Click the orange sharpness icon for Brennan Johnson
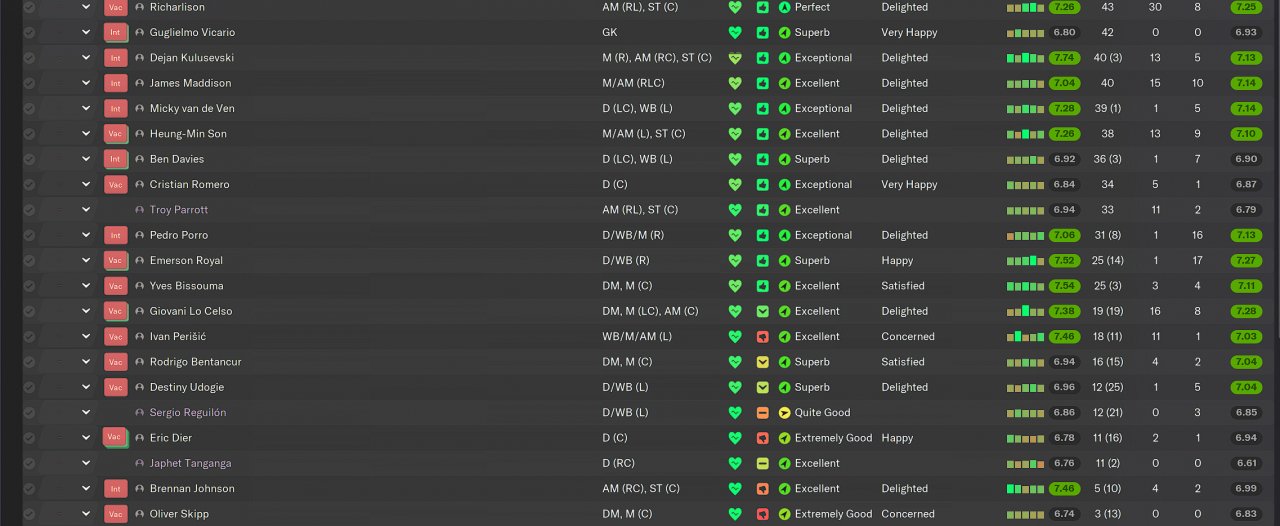 pos(762,489)
